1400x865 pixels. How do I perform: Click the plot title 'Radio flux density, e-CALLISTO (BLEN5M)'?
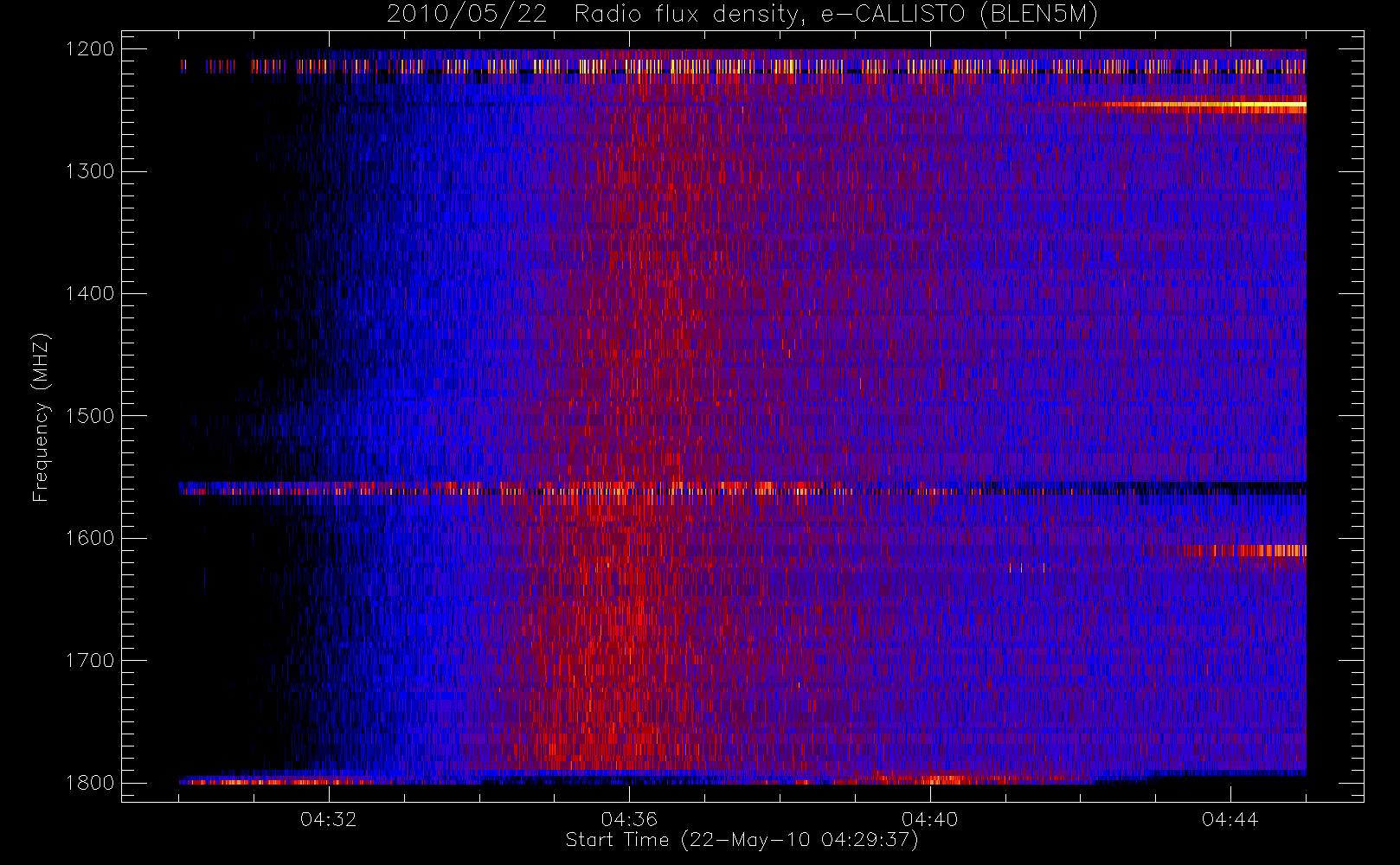pos(836,15)
